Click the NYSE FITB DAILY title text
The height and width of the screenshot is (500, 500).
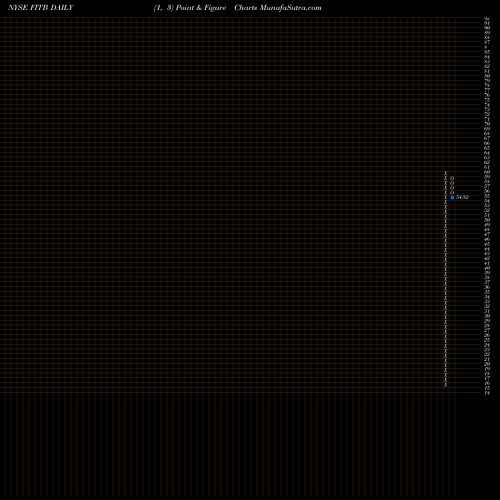[41, 8]
